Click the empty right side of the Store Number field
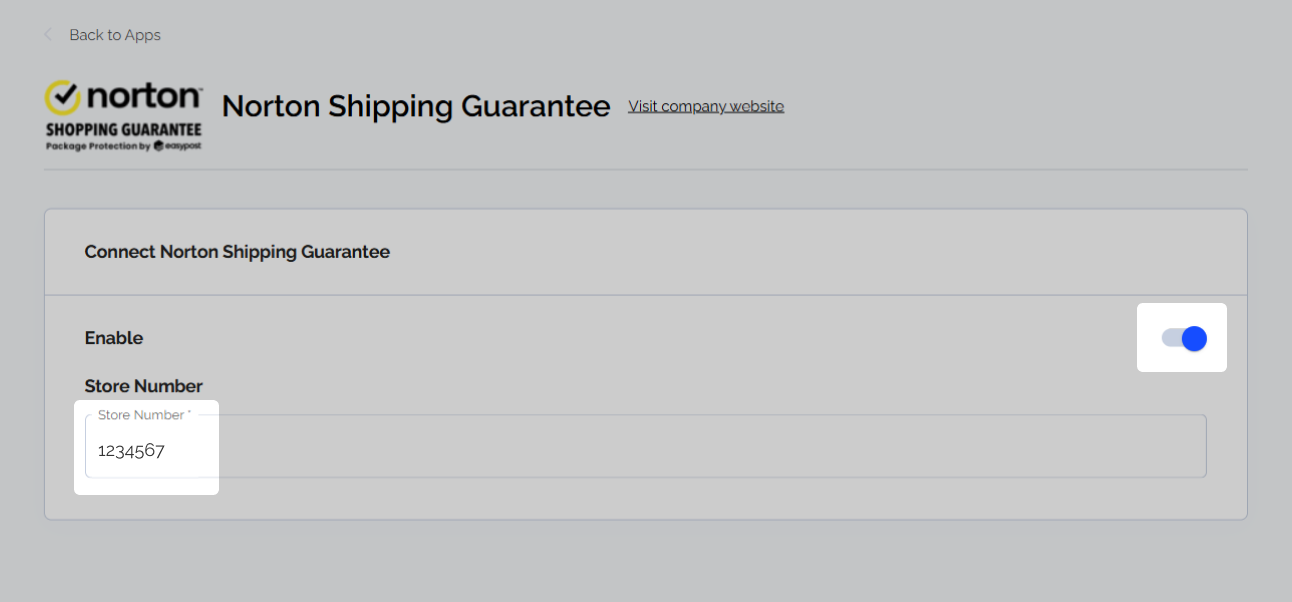The image size is (1292, 602). pyautogui.click(x=800, y=447)
